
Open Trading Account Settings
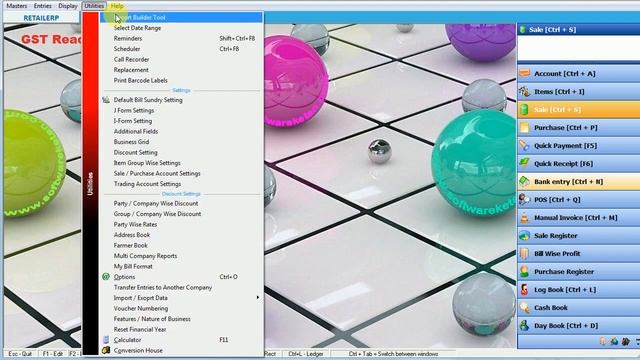point(147,184)
